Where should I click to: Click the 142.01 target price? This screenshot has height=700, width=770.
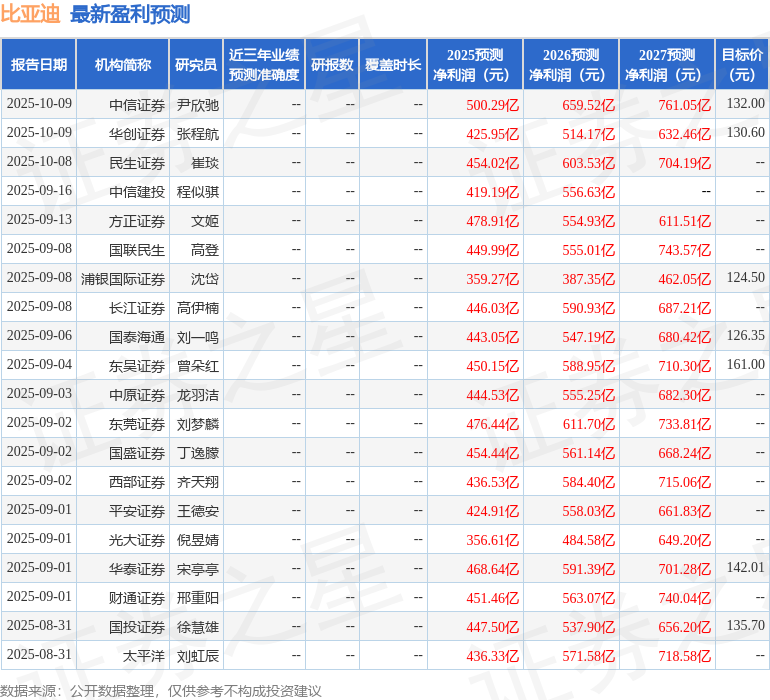point(745,567)
